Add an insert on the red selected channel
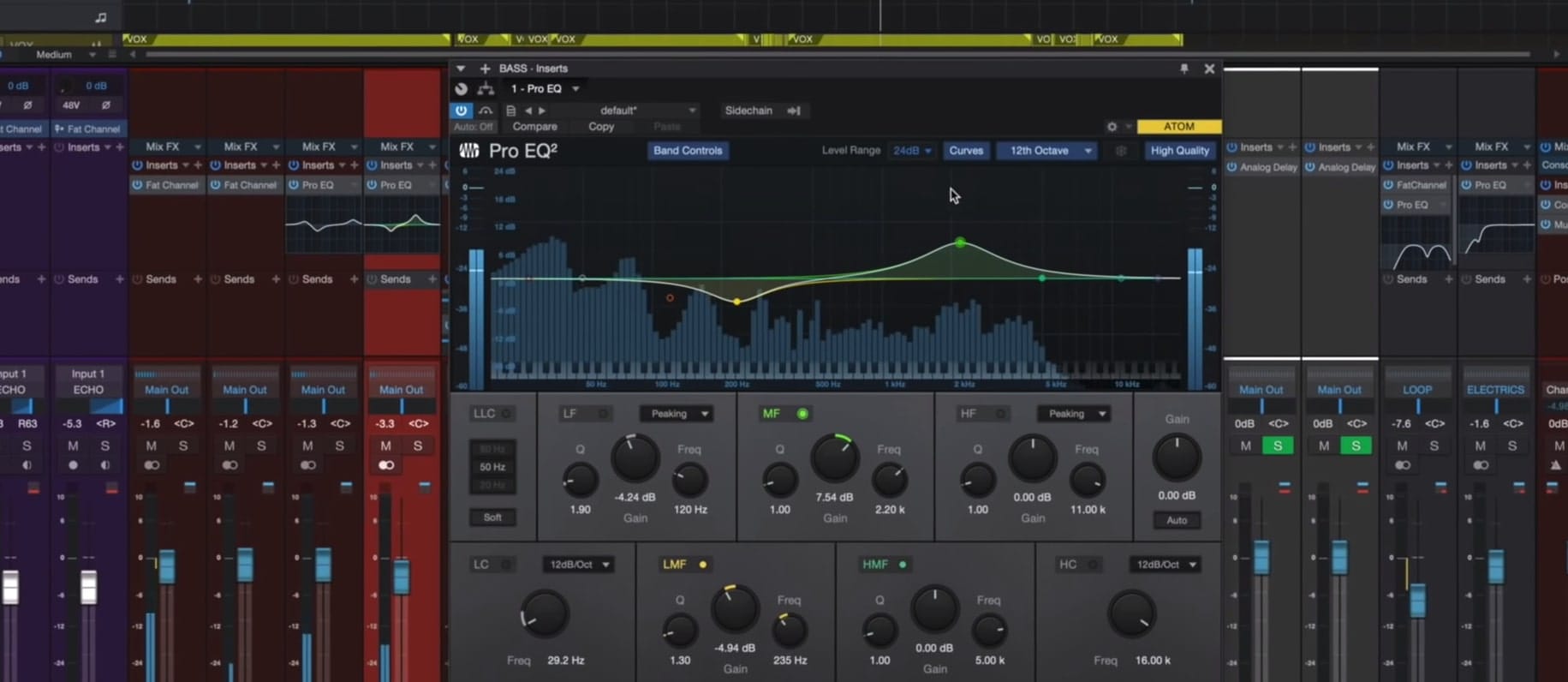 tap(432, 165)
